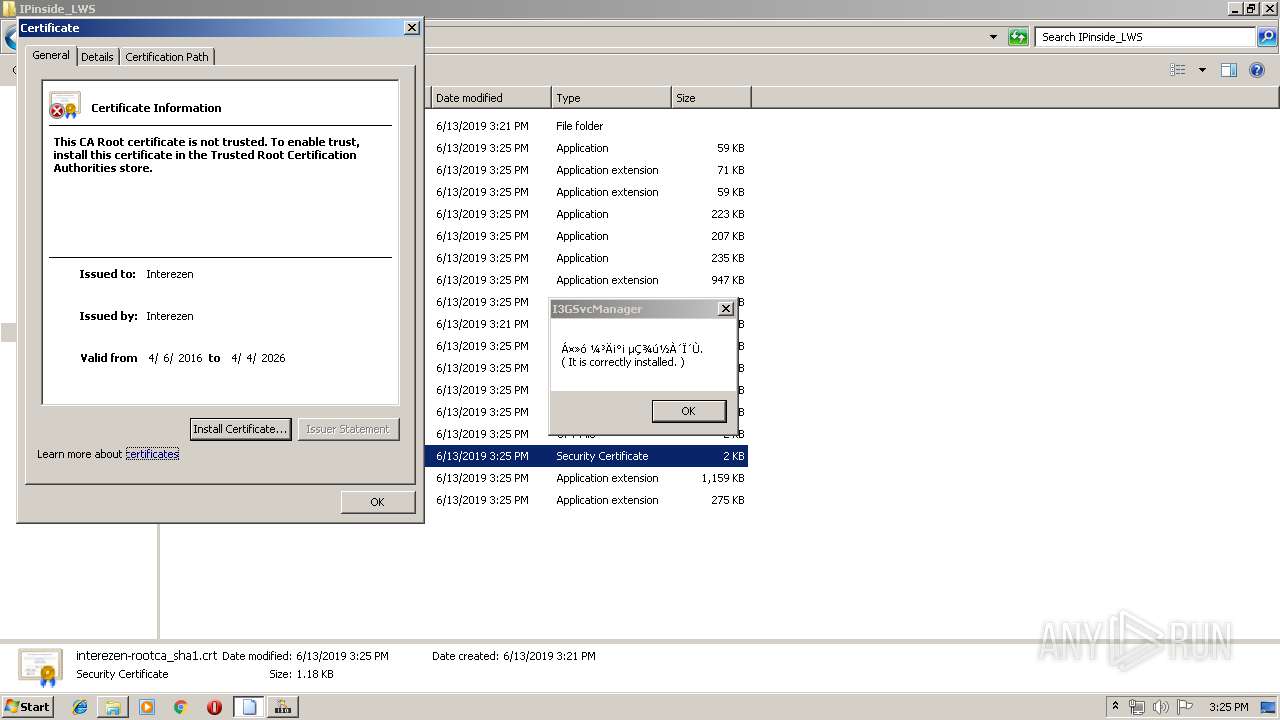Click the Search IPinside_LWS field
The width and height of the screenshot is (1280, 720).
[1145, 37]
